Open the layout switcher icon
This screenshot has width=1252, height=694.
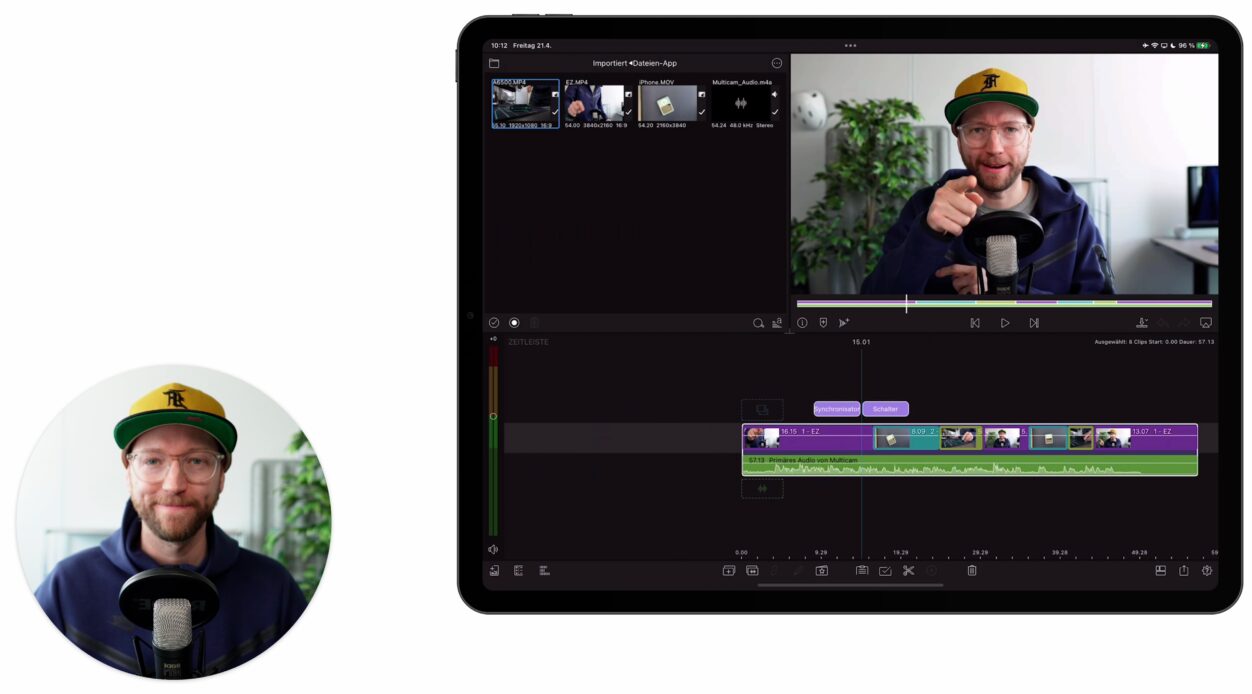1161,571
